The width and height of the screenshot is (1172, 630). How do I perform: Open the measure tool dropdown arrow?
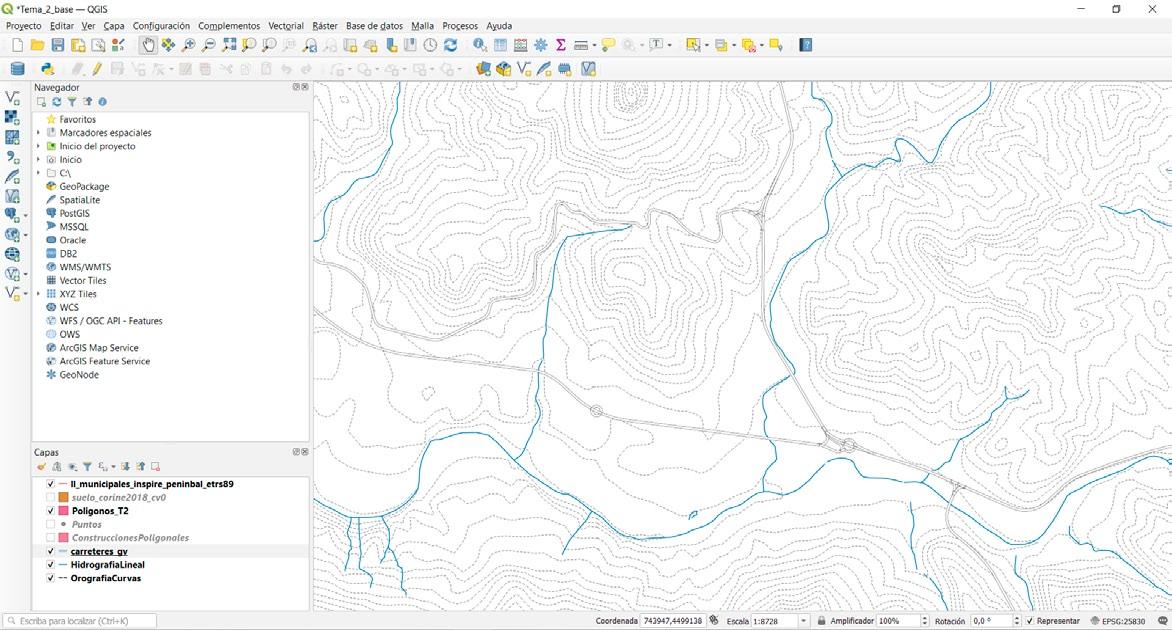pos(594,46)
